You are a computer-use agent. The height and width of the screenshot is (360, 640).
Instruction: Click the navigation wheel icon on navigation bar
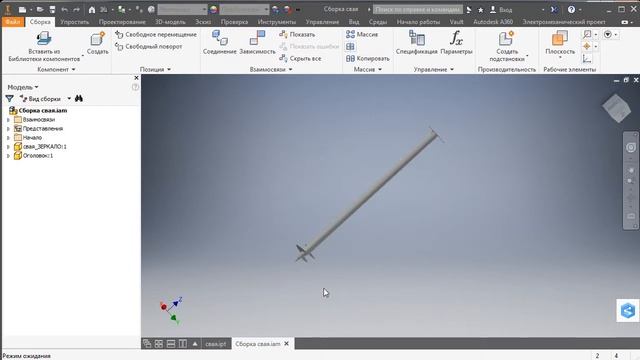631,147
